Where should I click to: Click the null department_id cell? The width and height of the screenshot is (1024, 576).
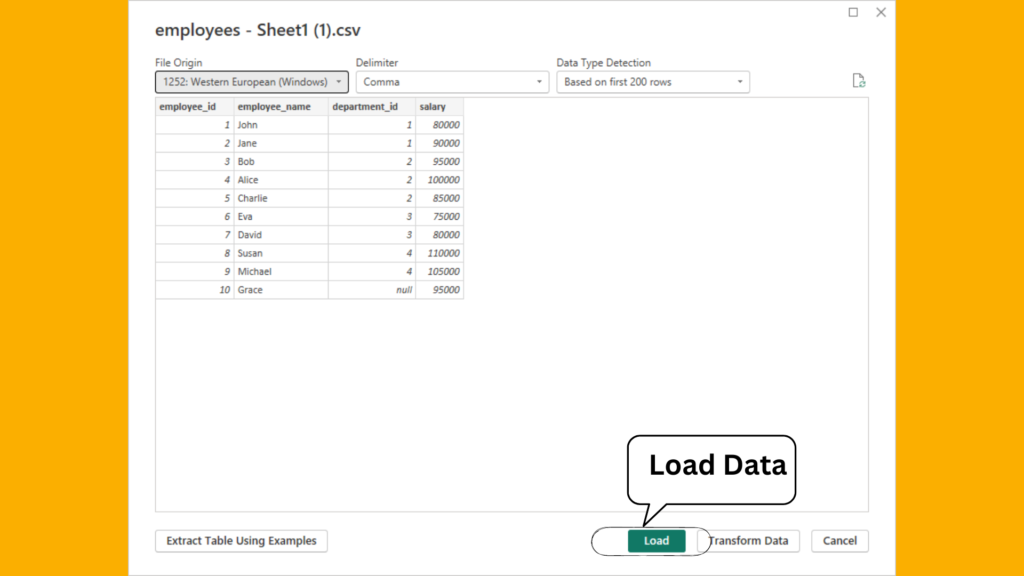coord(372,289)
